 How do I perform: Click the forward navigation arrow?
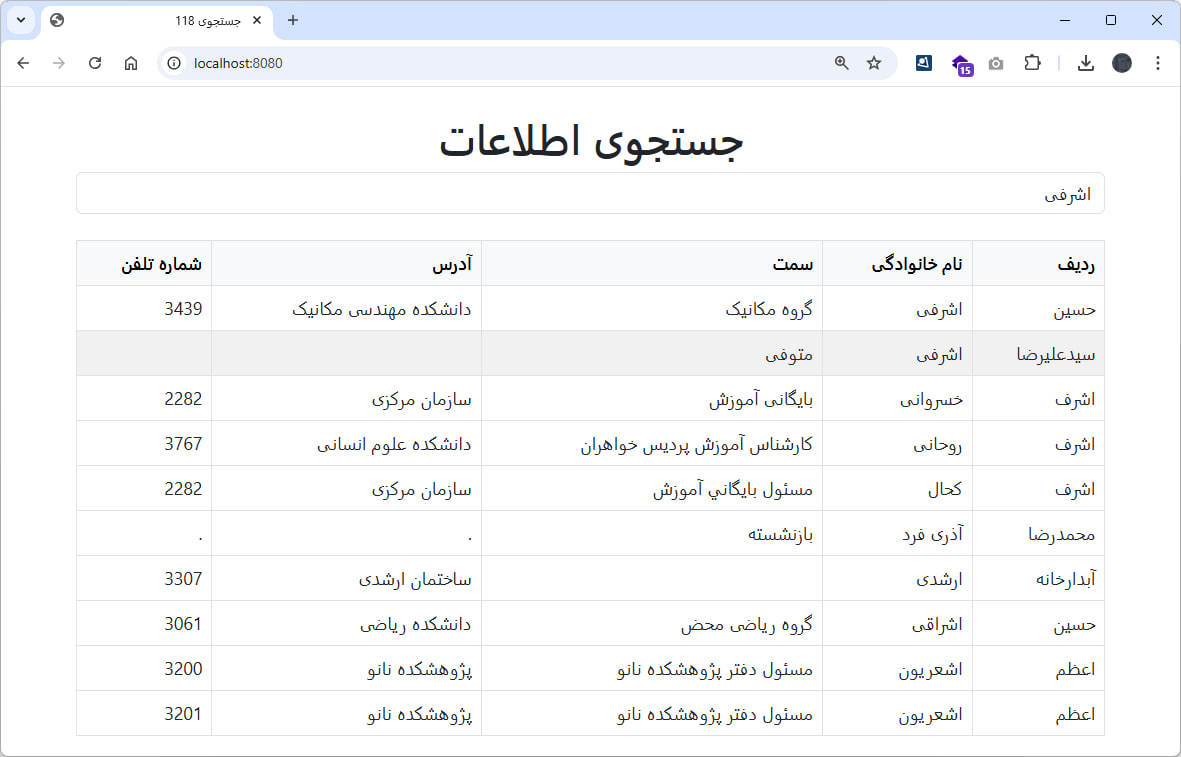[59, 63]
